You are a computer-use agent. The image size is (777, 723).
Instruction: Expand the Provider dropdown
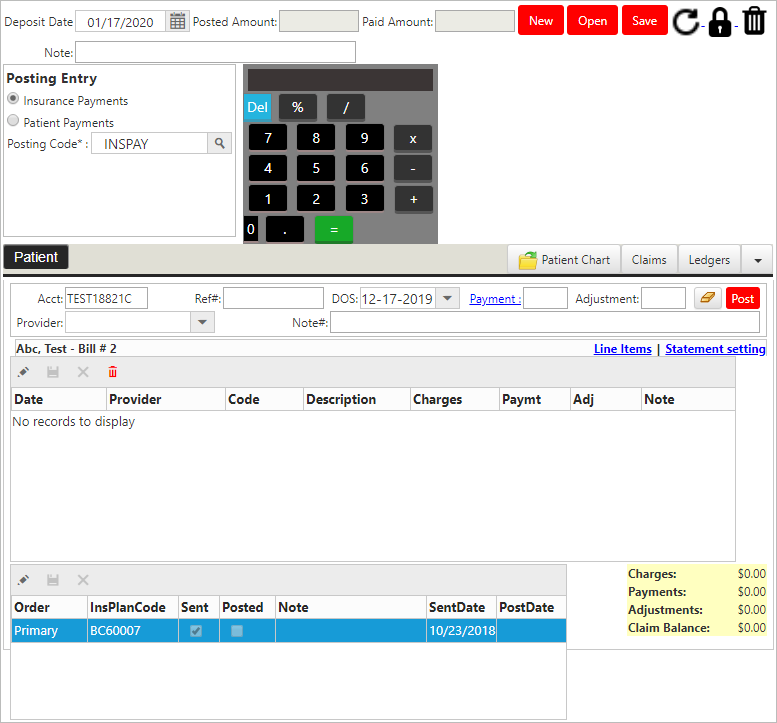[202, 322]
